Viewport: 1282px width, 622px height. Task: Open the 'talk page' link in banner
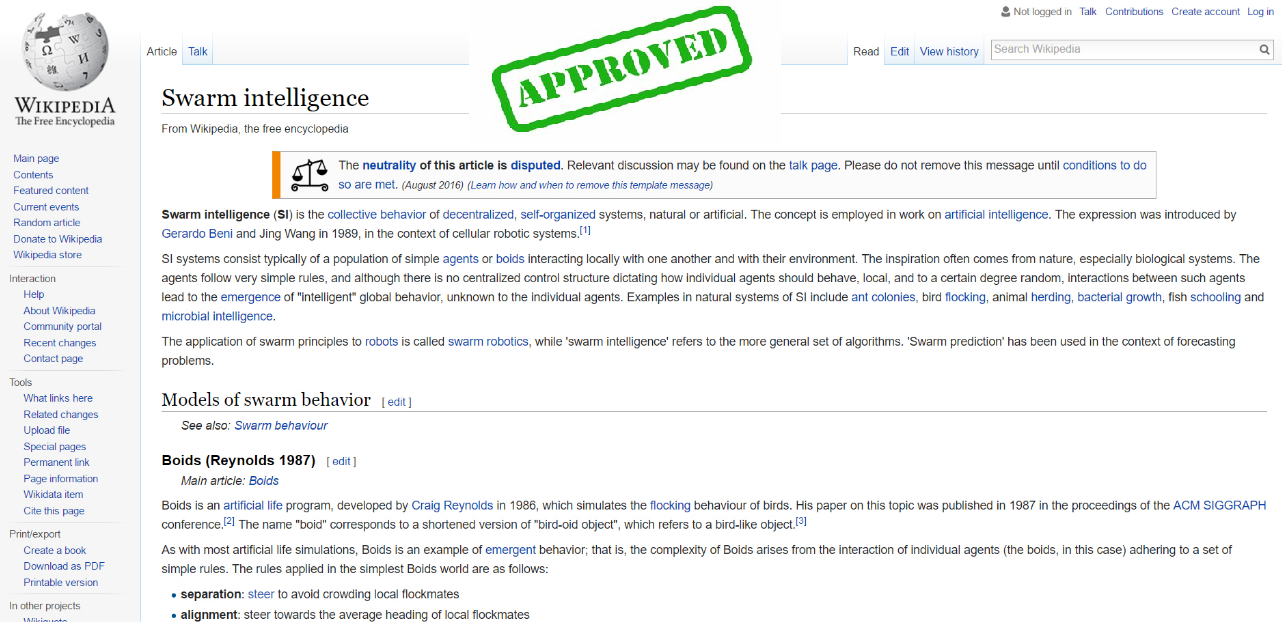[x=813, y=166]
